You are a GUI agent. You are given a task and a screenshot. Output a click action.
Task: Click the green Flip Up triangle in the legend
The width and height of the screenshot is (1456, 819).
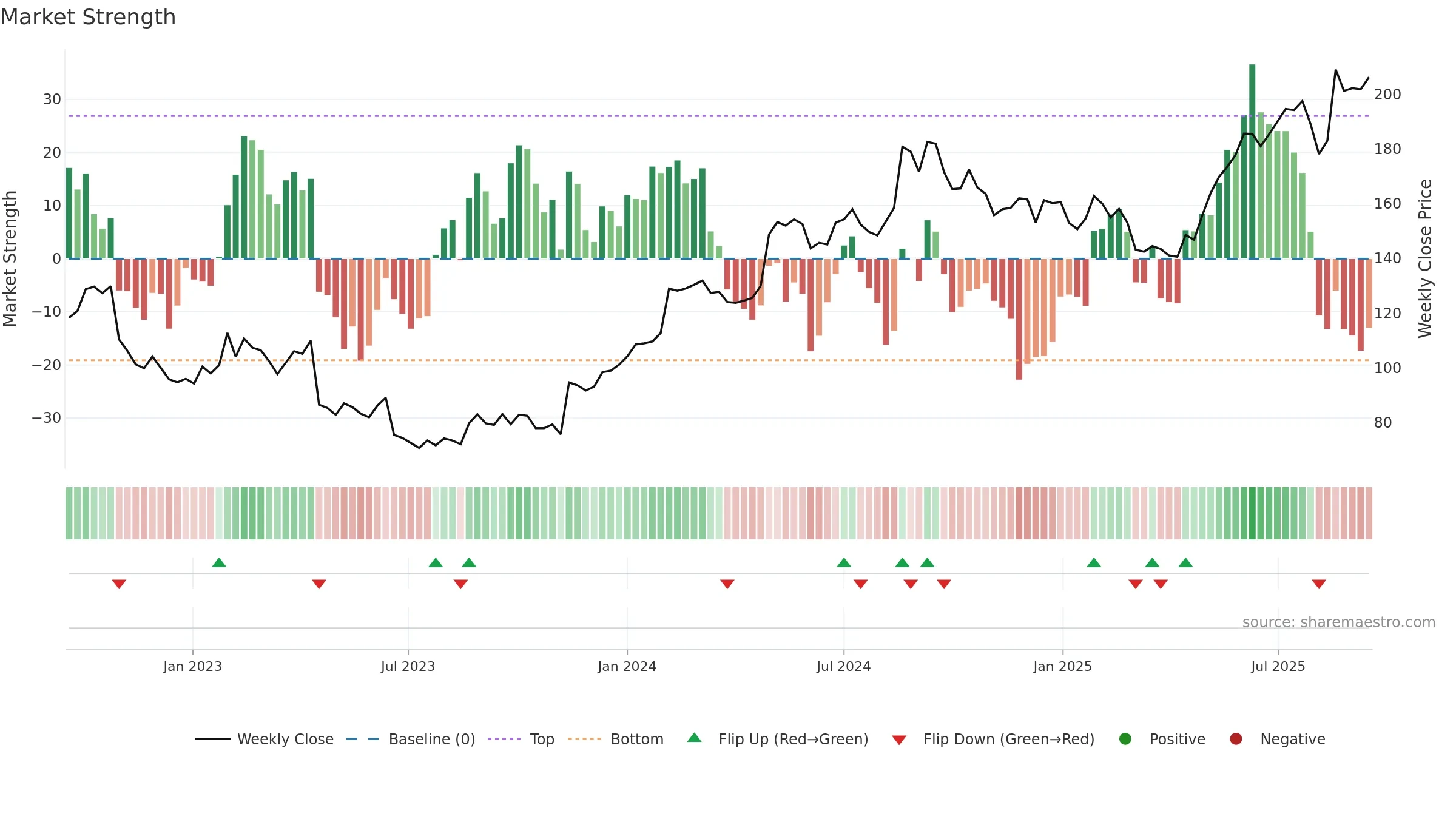pos(695,738)
